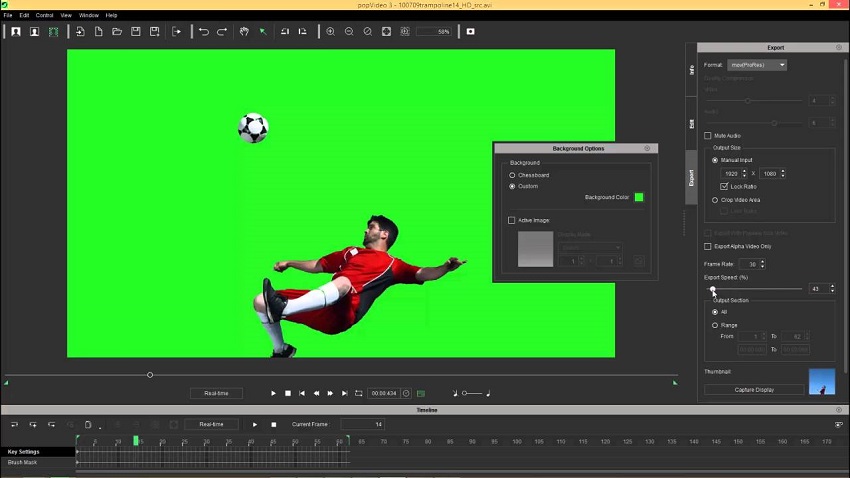Viewport: 850px width, 478px height.
Task: Click the clock icon beside the timecode
Action: coord(406,393)
